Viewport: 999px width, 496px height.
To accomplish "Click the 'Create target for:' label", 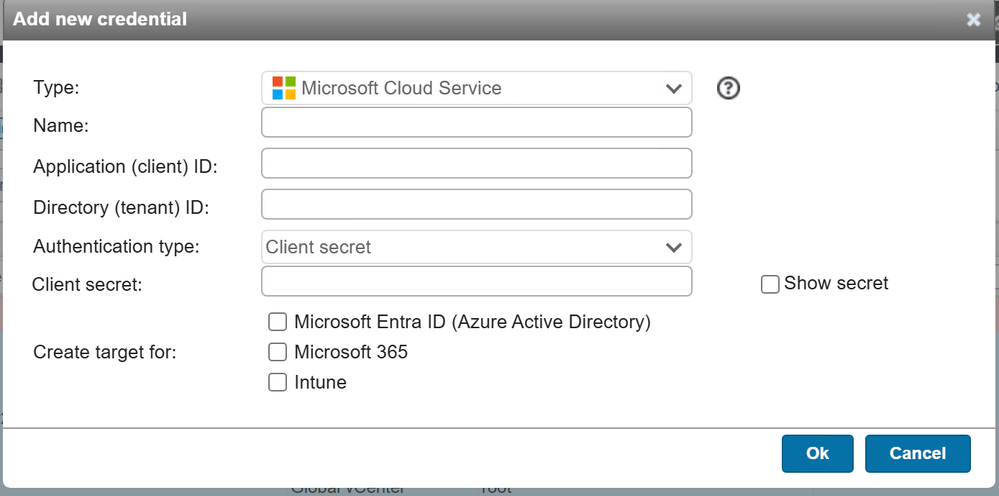I will (105, 352).
